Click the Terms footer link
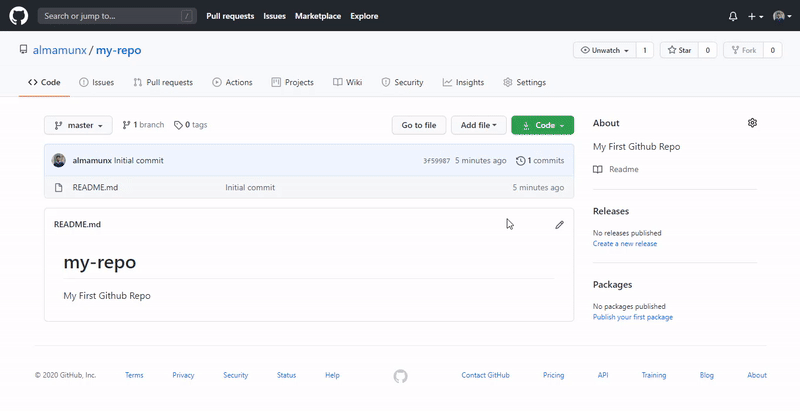Image resolution: width=800 pixels, height=411 pixels. [134, 375]
